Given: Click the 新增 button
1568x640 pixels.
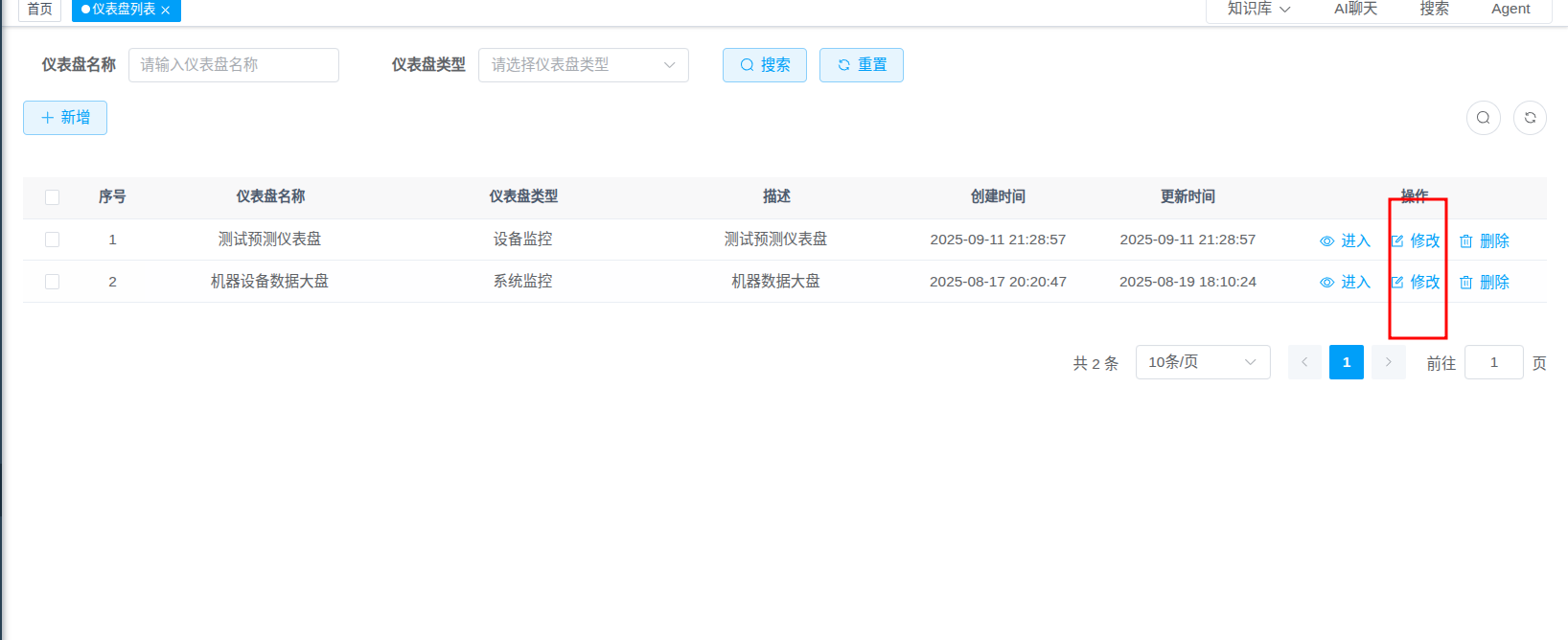Looking at the screenshot, I should pos(65,118).
